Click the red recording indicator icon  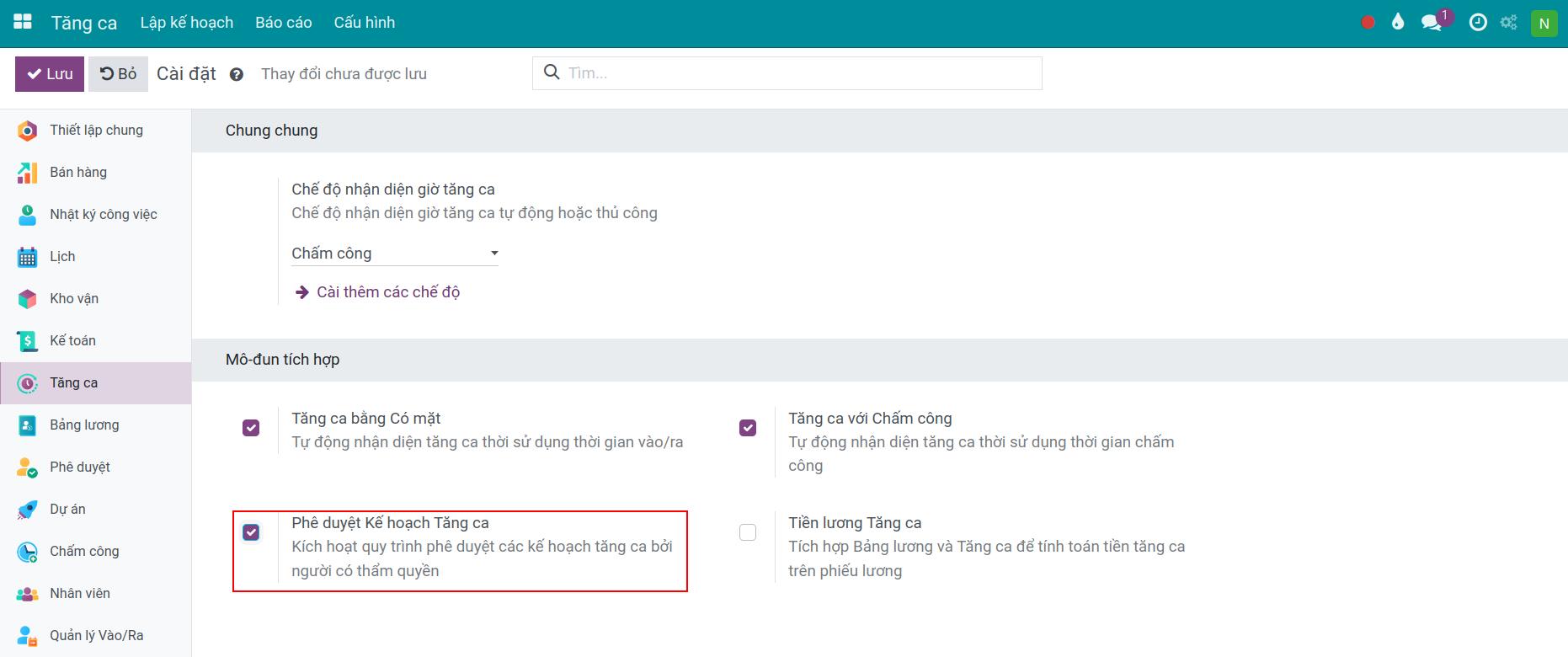pyautogui.click(x=1368, y=23)
